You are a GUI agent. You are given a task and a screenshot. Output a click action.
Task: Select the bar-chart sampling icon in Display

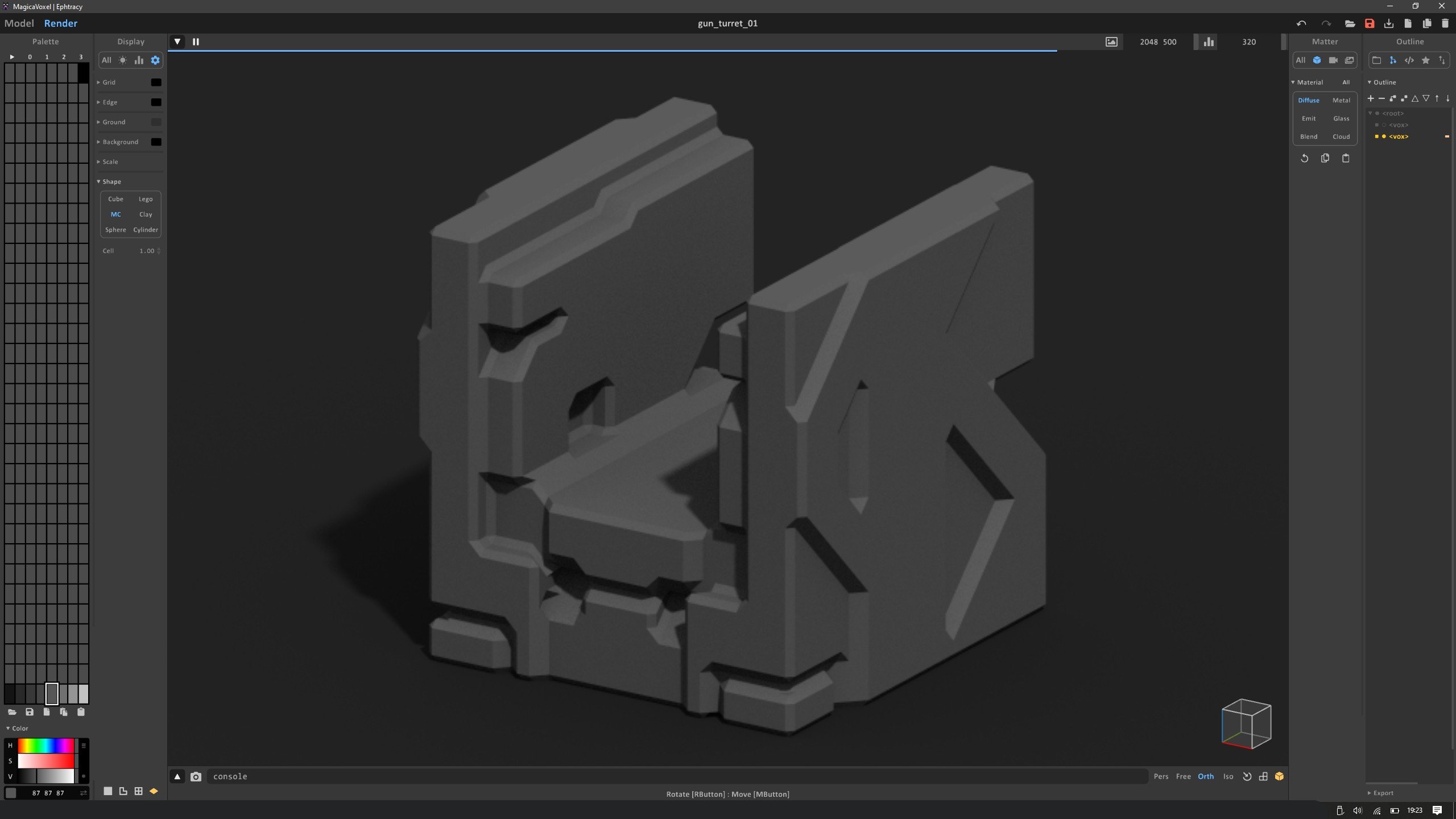[x=139, y=60]
